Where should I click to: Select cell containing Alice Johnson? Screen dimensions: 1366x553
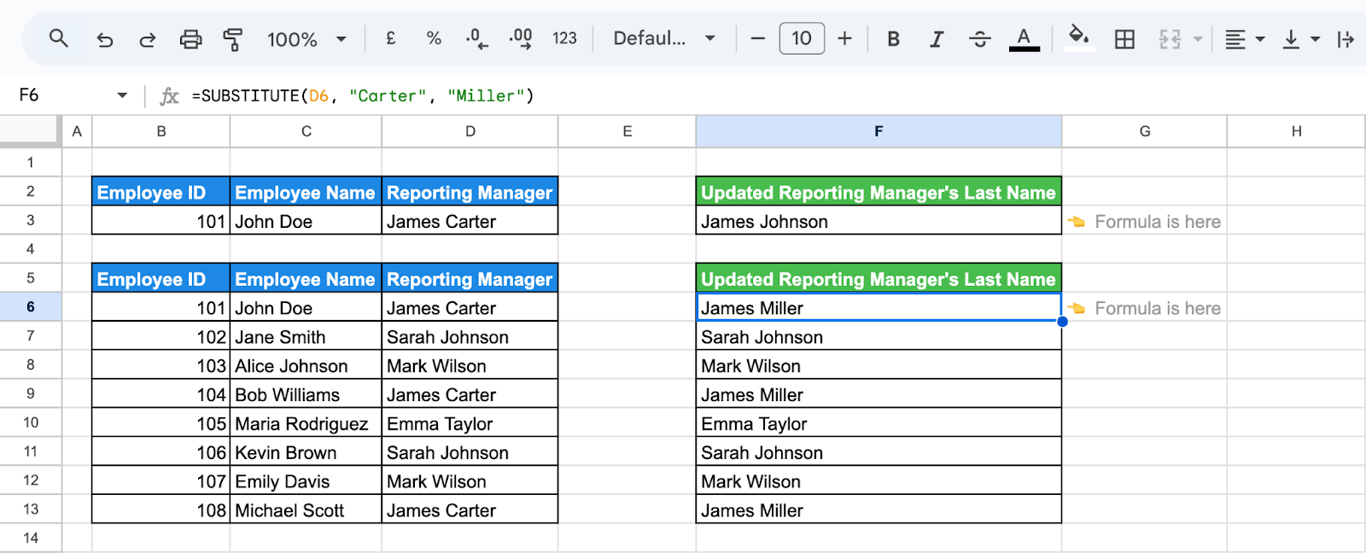click(306, 366)
